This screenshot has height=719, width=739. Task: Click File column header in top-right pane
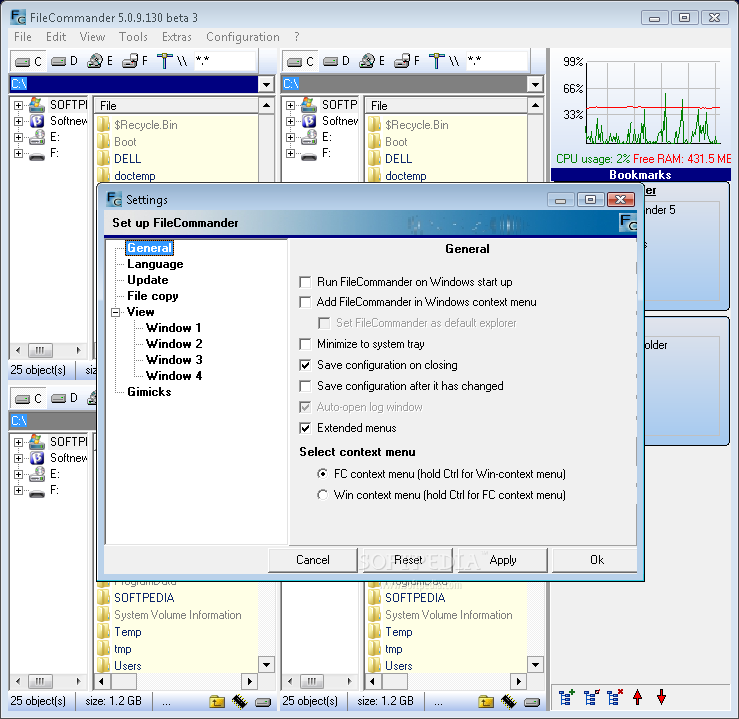point(446,106)
